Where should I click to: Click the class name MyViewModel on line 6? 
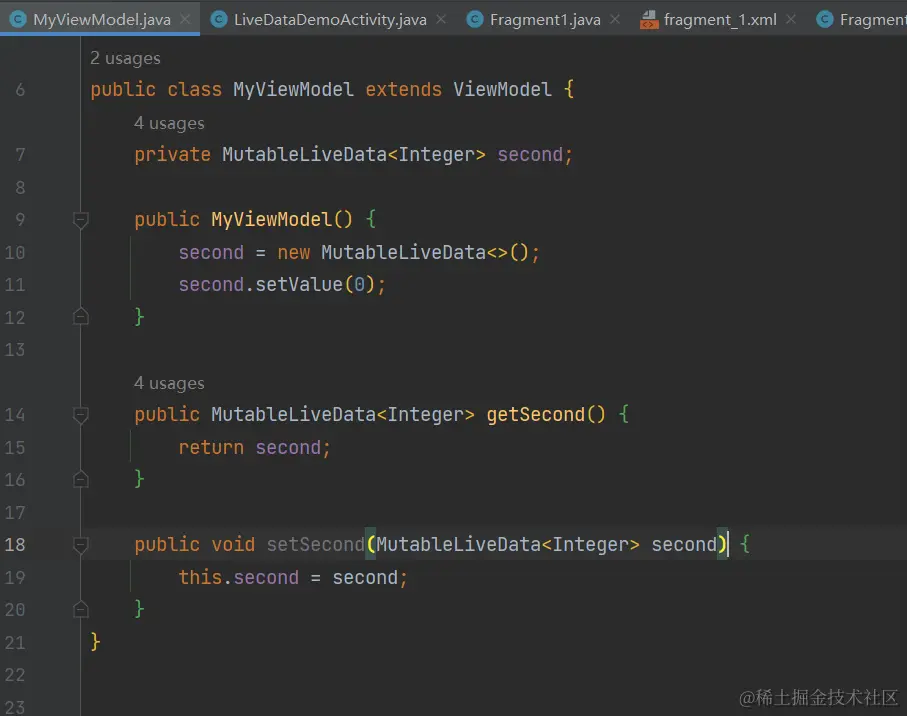(293, 90)
